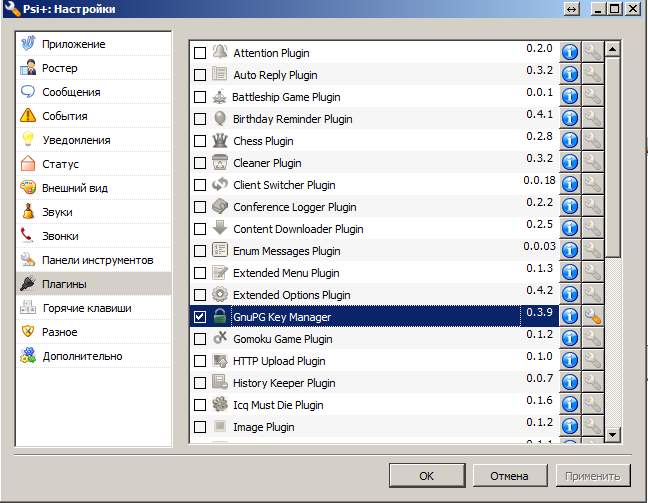Select the Extended Menu Plugin row
The width and height of the screenshot is (648, 503).
click(x=374, y=272)
